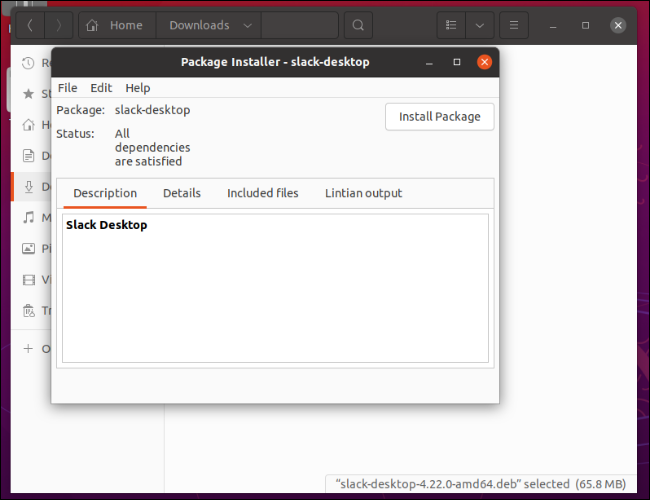
Task: Open Videos in the Files sidebar
Action: click(32, 280)
